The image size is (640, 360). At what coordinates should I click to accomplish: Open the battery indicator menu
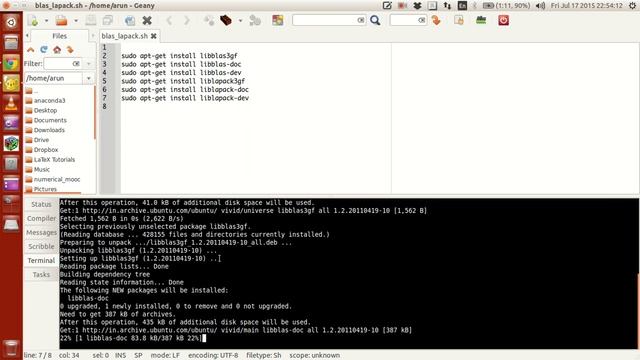click(x=507, y=6)
